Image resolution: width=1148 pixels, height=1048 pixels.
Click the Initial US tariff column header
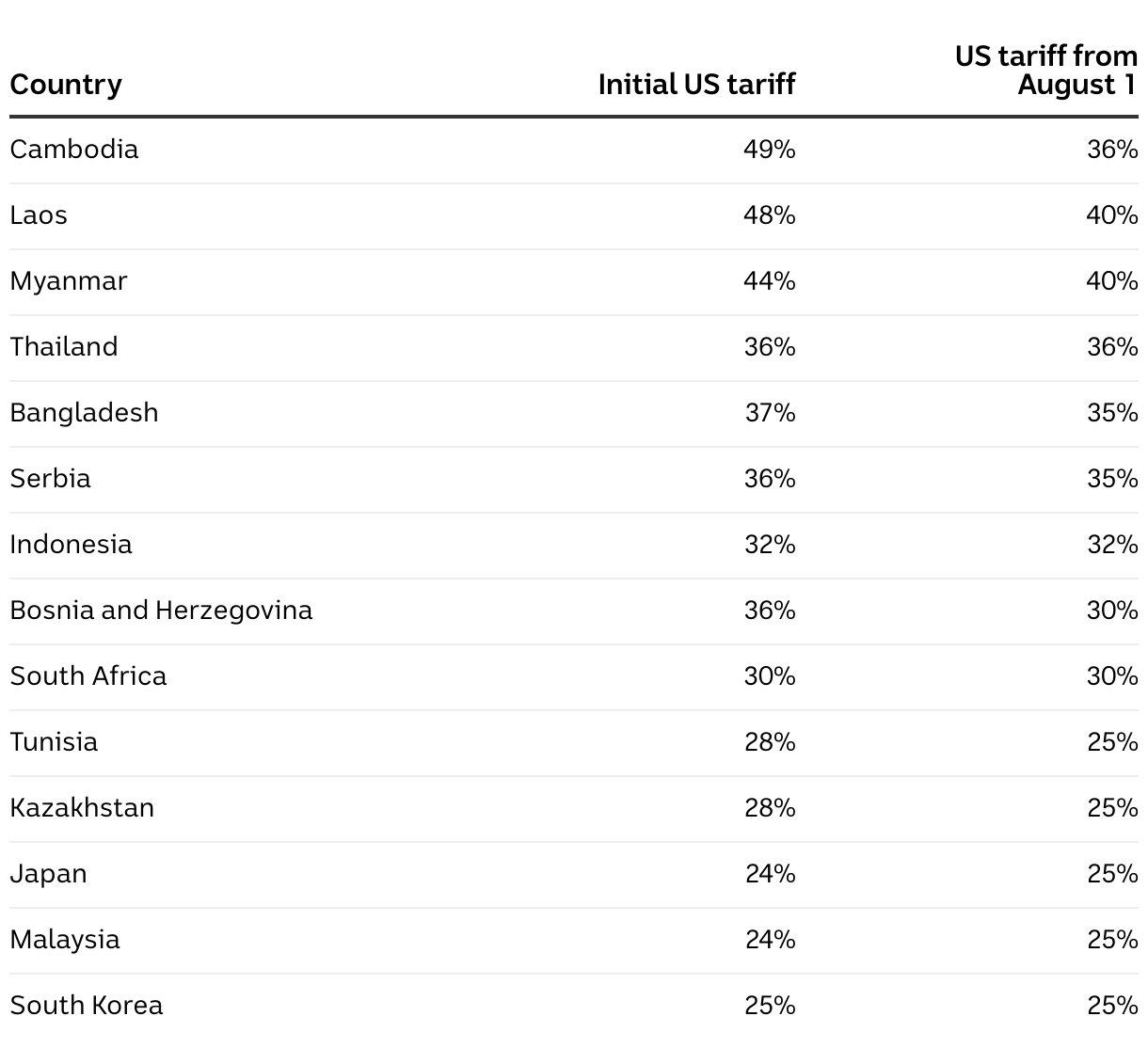pyautogui.click(x=696, y=85)
